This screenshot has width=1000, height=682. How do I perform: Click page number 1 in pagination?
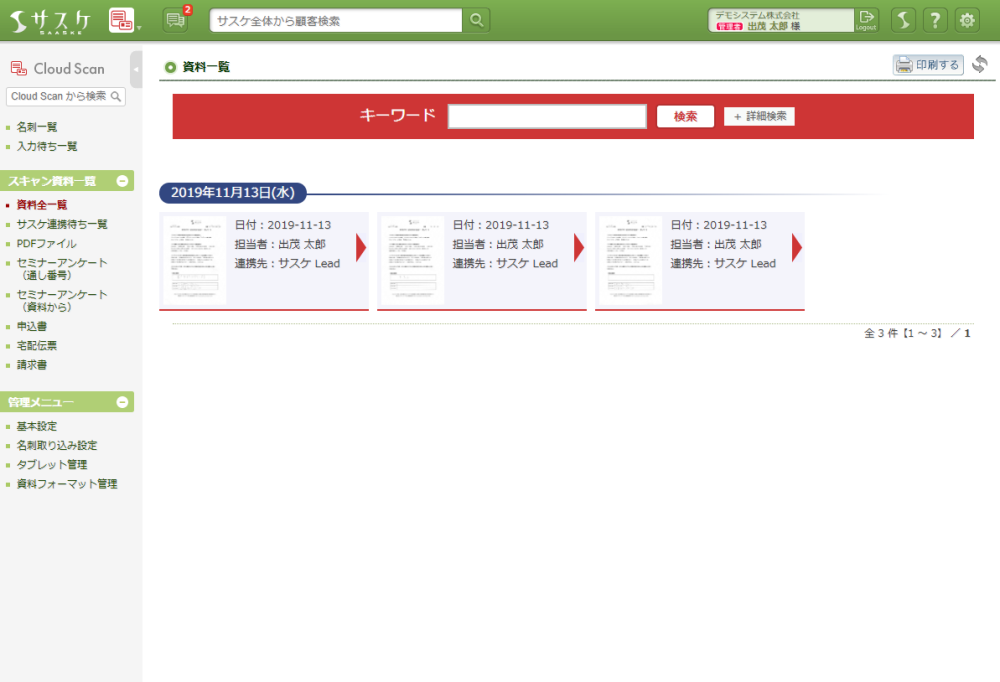pyautogui.click(x=967, y=333)
